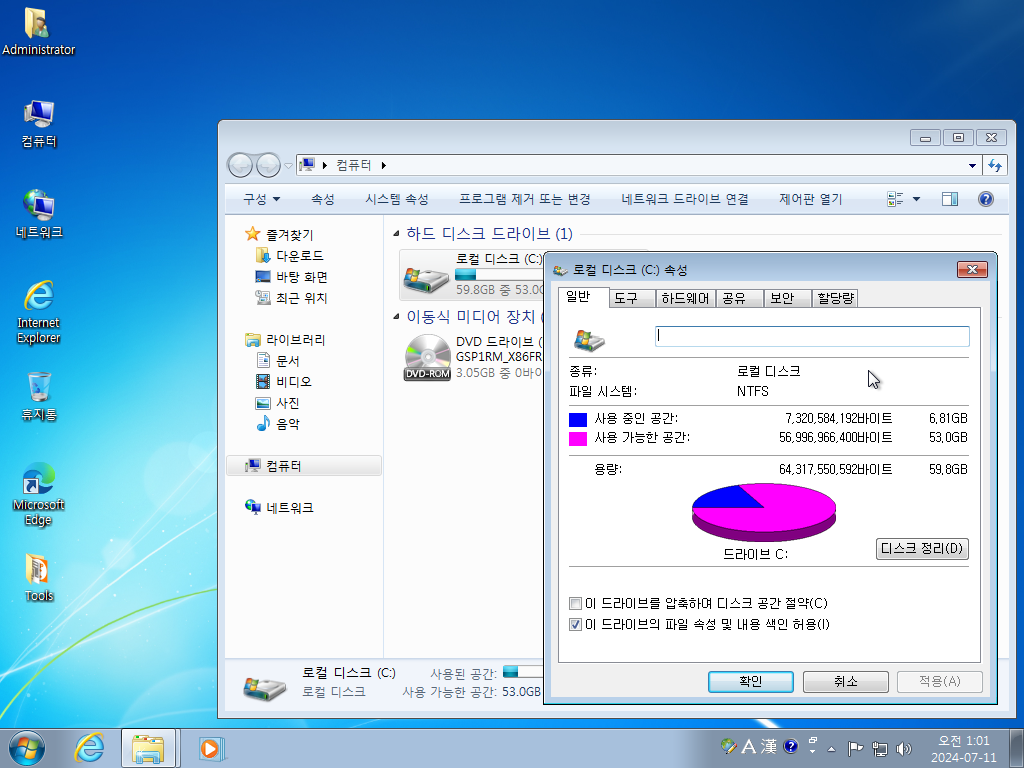Image resolution: width=1024 pixels, height=768 pixels.
Task: Select 최근 위치 in favorites
Action: [x=291, y=298]
